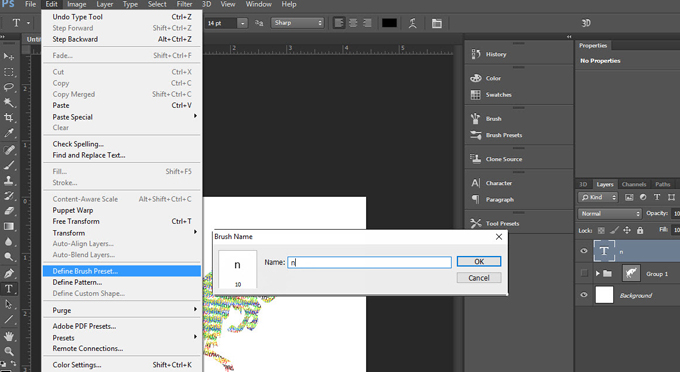Open the Filter menu
680x372 pixels.
tap(184, 4)
